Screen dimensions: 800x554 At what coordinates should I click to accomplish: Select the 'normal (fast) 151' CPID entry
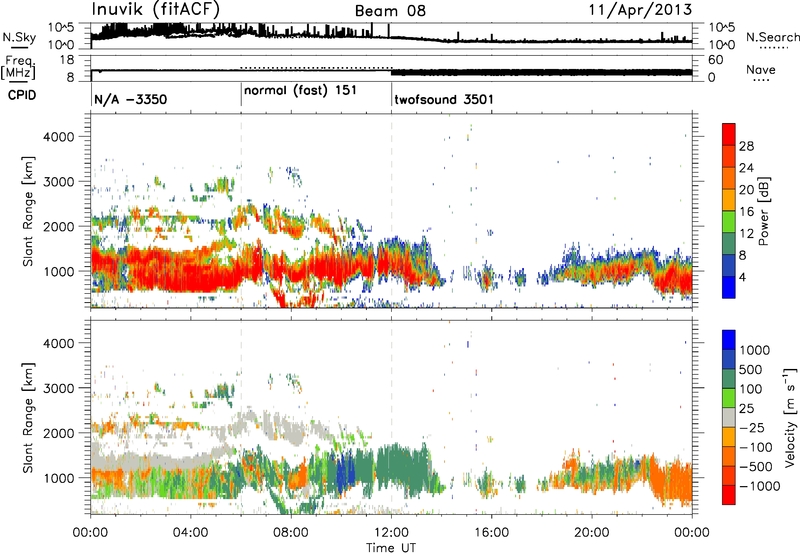(300, 91)
